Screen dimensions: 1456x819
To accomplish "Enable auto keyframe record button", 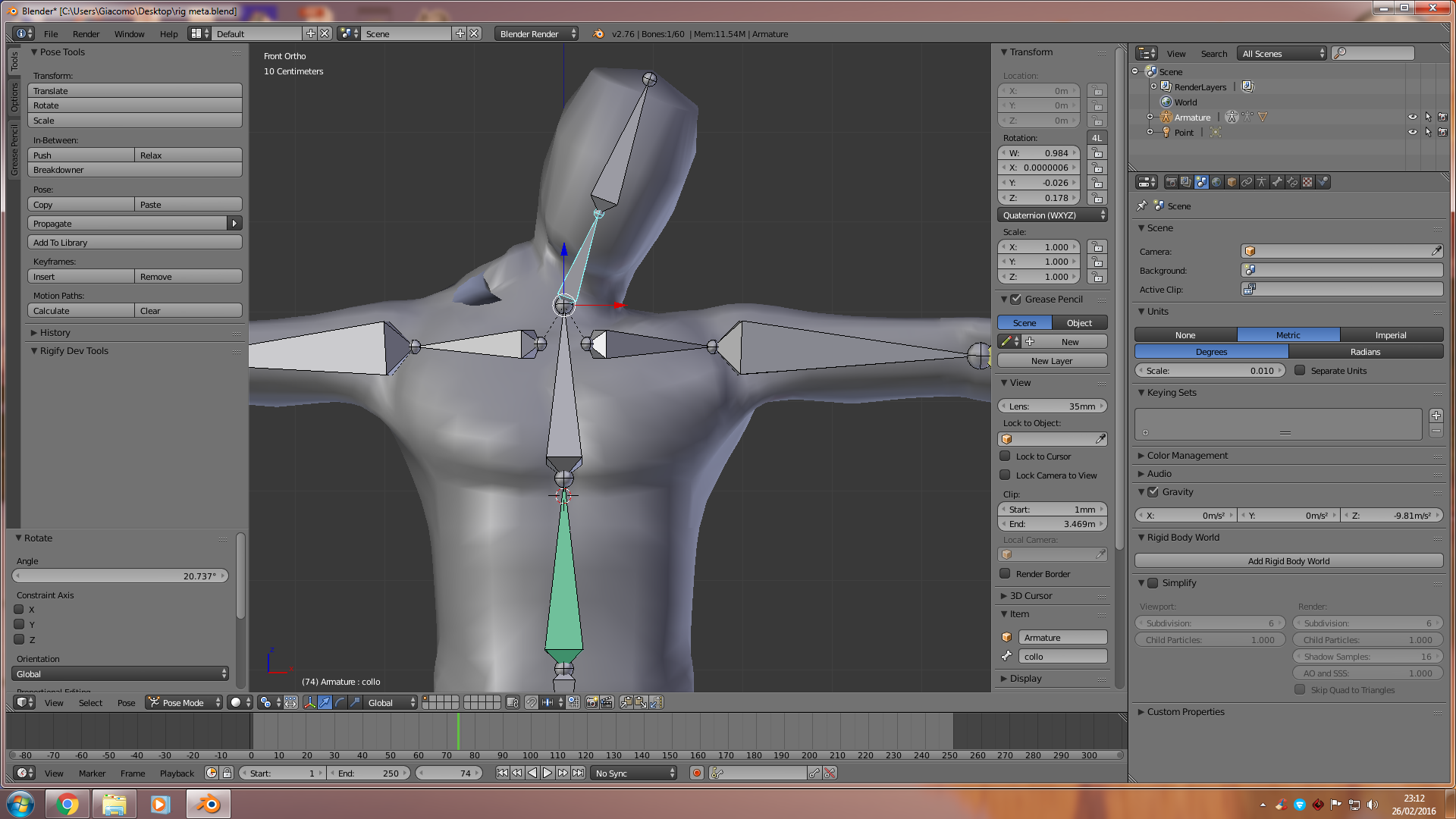I will point(696,773).
